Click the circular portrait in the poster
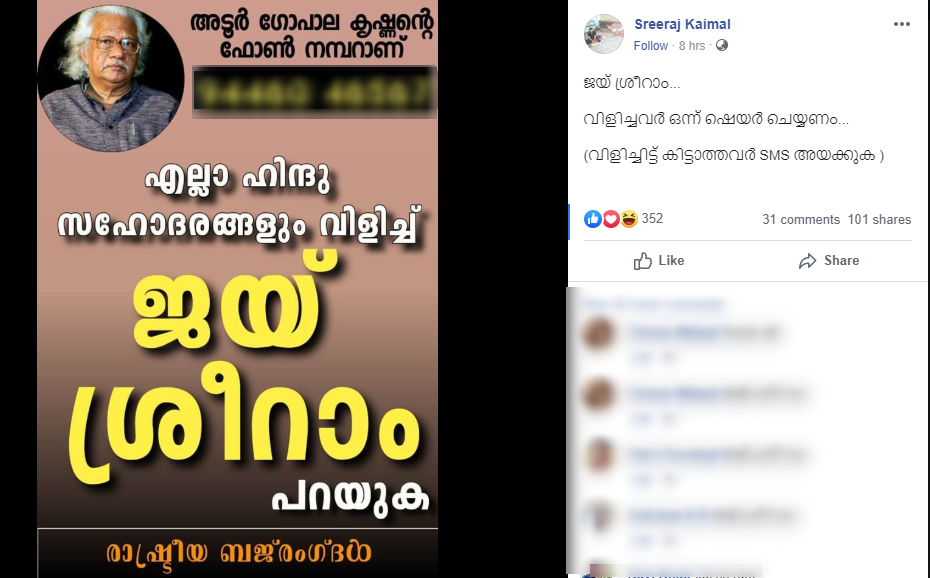 coord(110,78)
